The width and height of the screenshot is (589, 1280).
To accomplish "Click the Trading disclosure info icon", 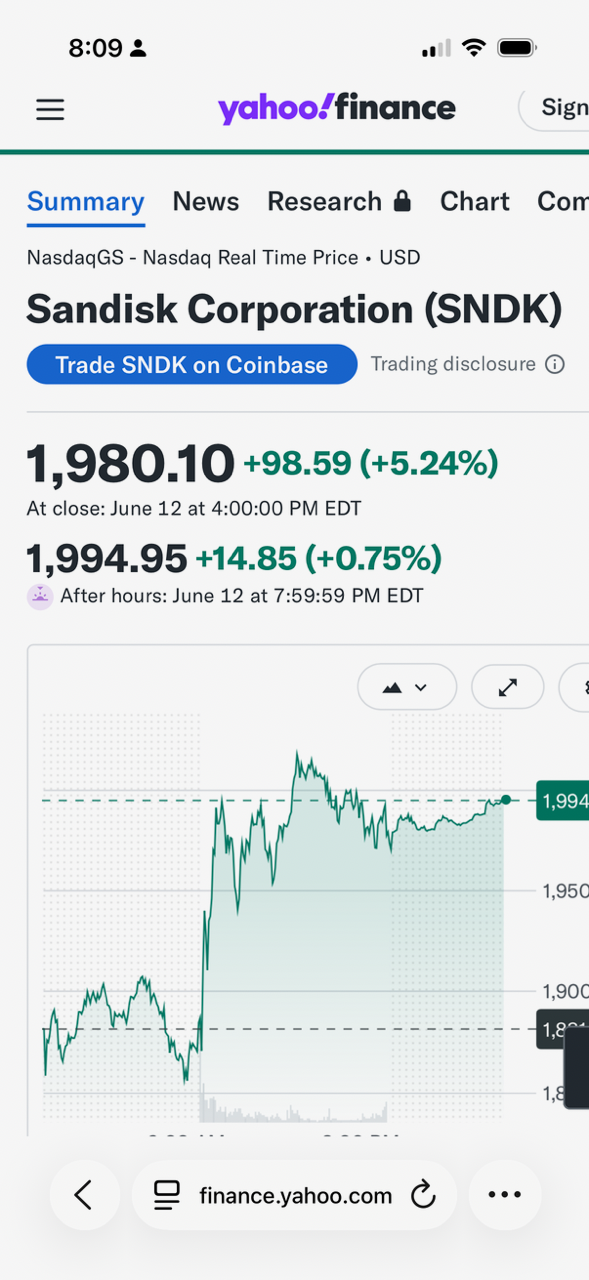I will (555, 364).
